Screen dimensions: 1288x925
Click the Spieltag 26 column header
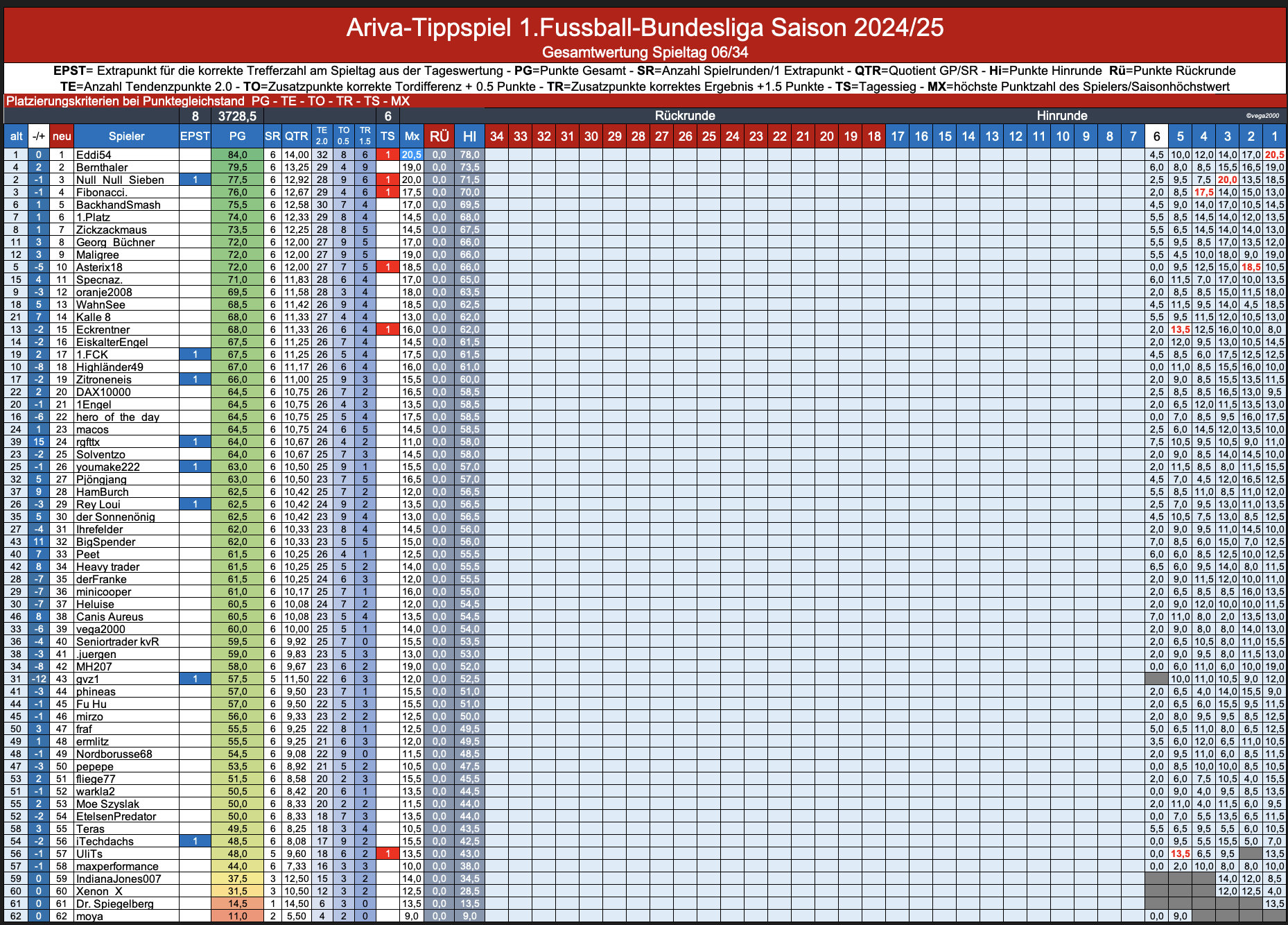point(685,136)
